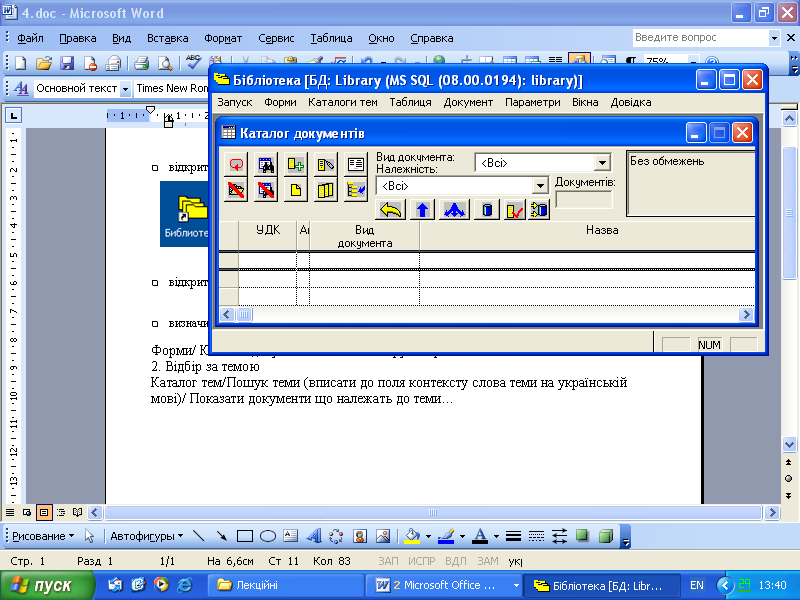Screen dimensions: 800x600
Task: Click the Insert Picture icon in drawing toolbar
Action: [x=383, y=536]
